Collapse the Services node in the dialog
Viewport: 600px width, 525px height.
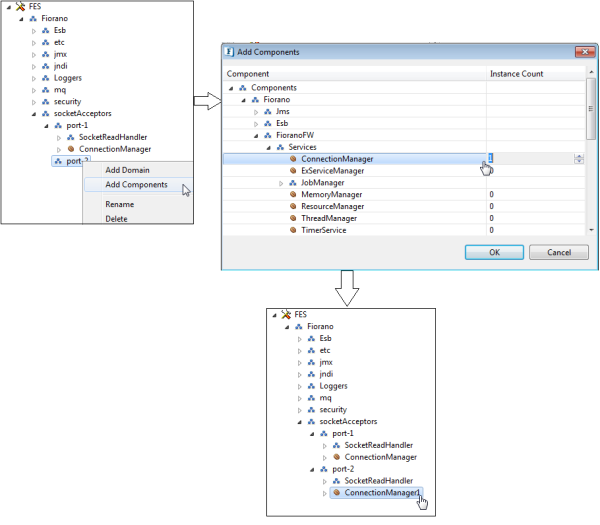pos(268,147)
